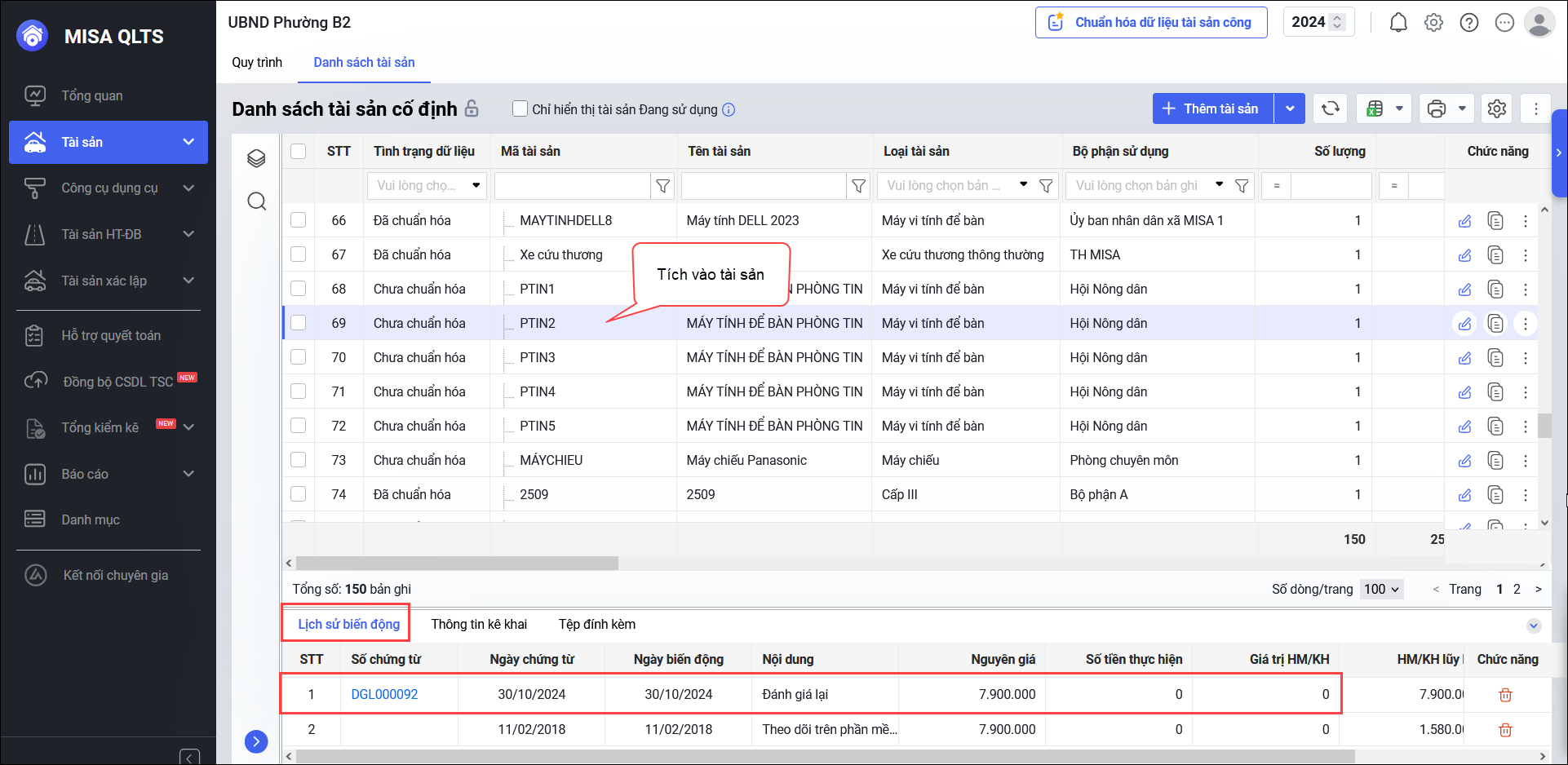
Task: Delete the DGL000092 history entry via trash icon
Action: (1505, 695)
